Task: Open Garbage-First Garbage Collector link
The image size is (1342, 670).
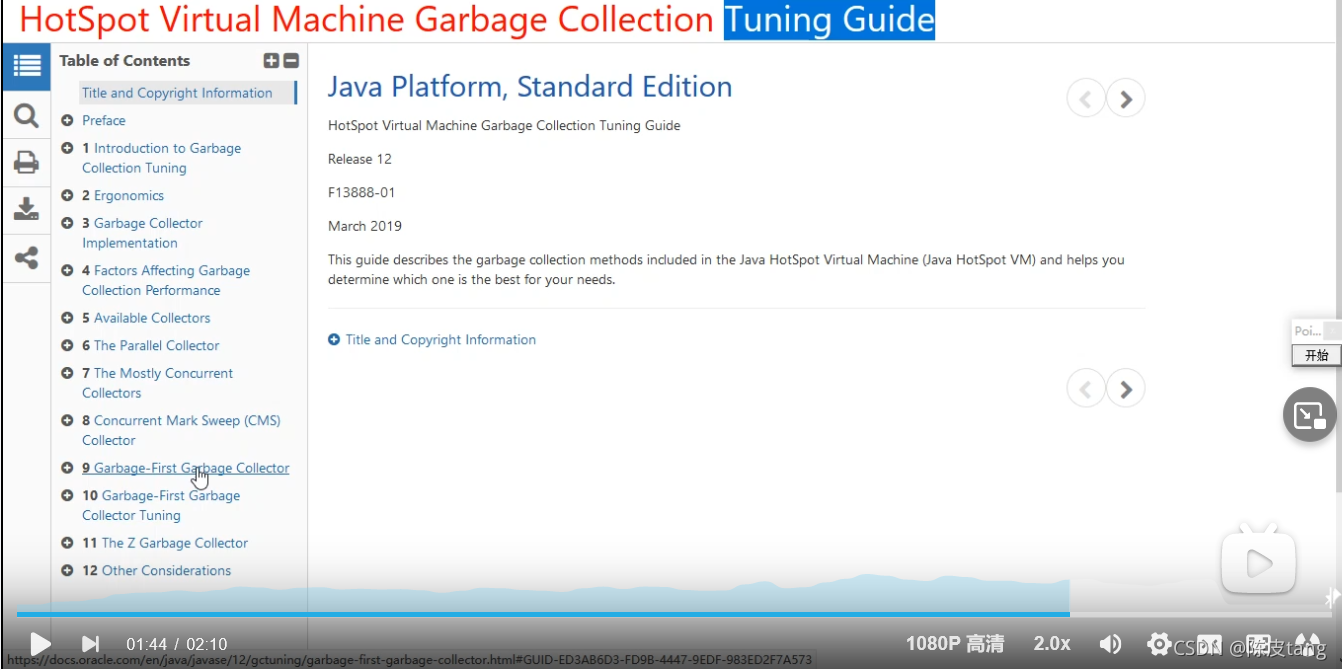Action: [186, 468]
